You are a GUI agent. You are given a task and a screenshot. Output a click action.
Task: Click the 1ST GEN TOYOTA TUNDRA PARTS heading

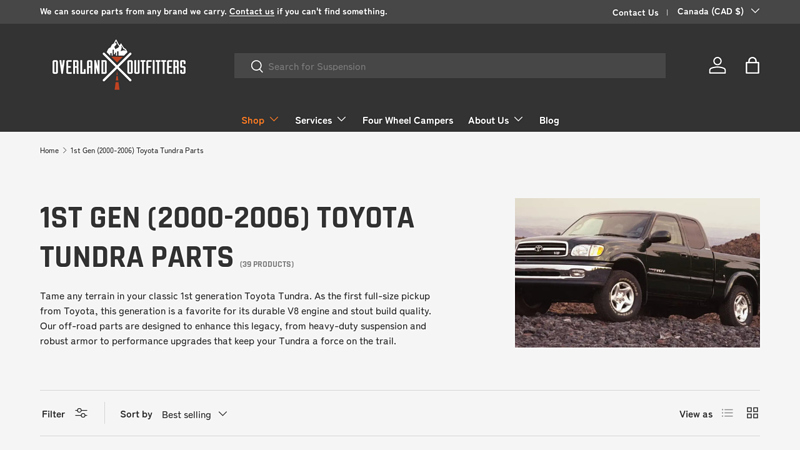click(227, 237)
